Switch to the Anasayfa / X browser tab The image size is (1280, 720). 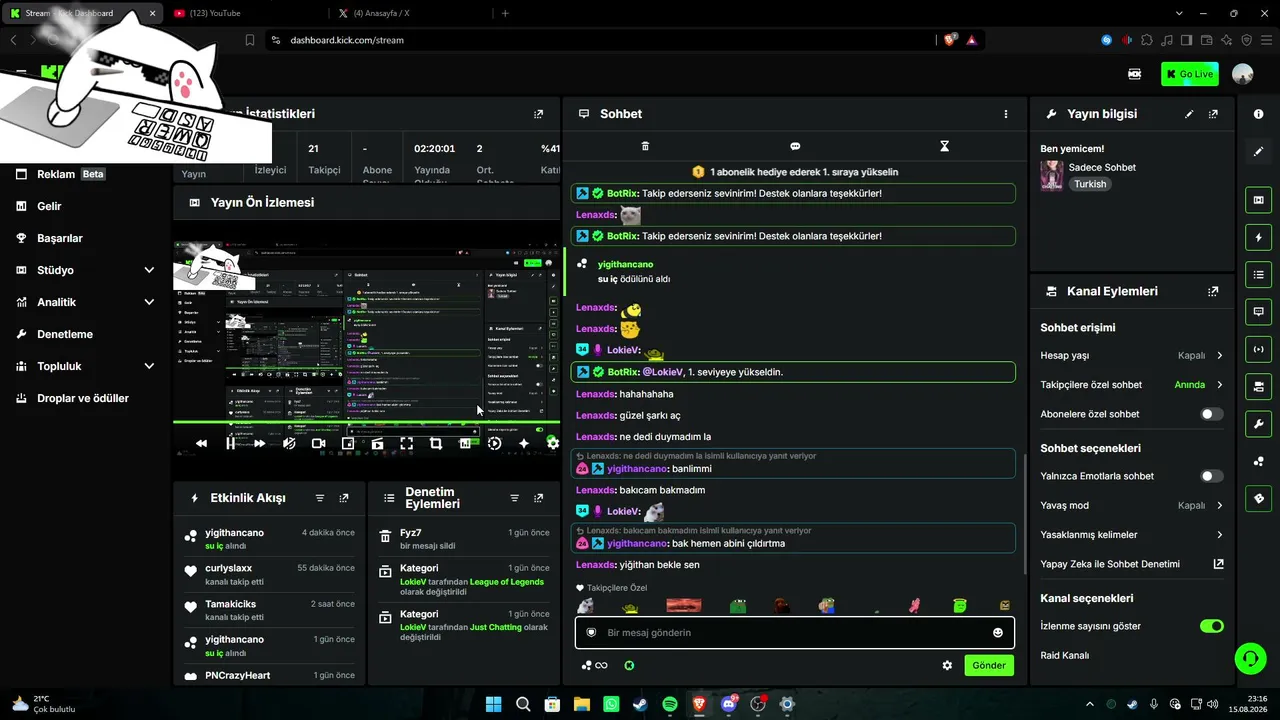click(x=410, y=13)
